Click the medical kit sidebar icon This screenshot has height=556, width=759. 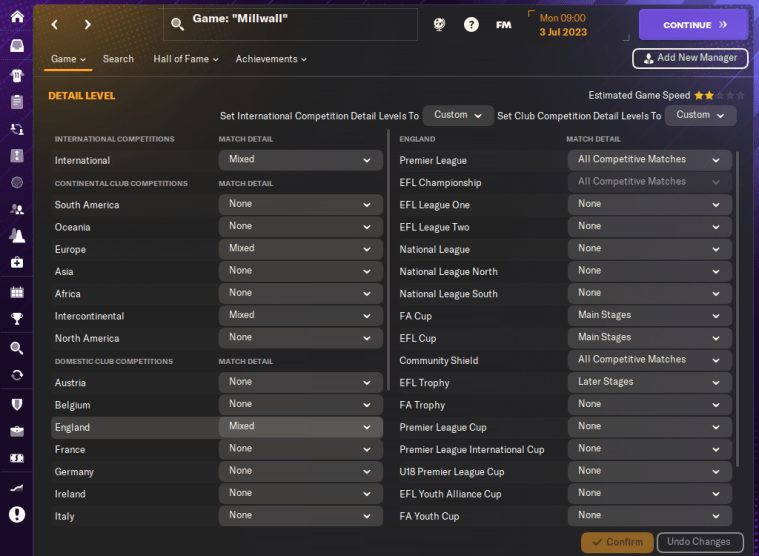(16, 263)
